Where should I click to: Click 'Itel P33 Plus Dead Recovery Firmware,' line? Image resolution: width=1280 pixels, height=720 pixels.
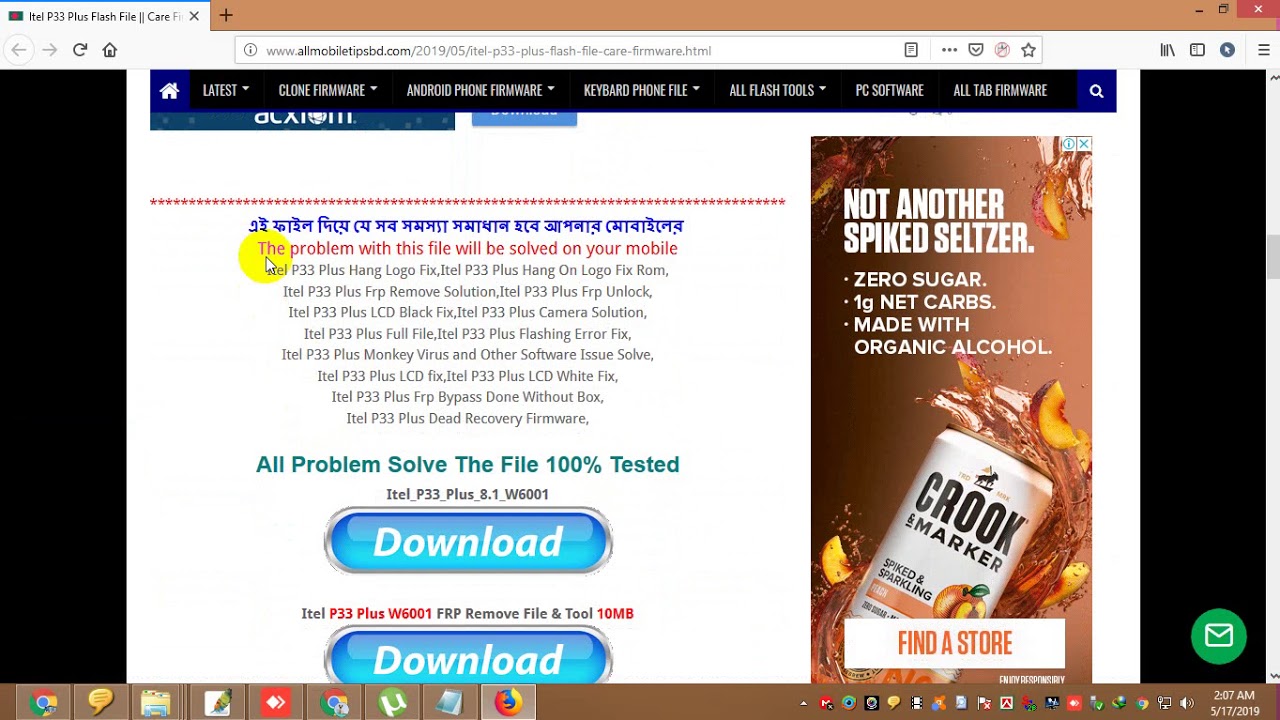point(467,418)
